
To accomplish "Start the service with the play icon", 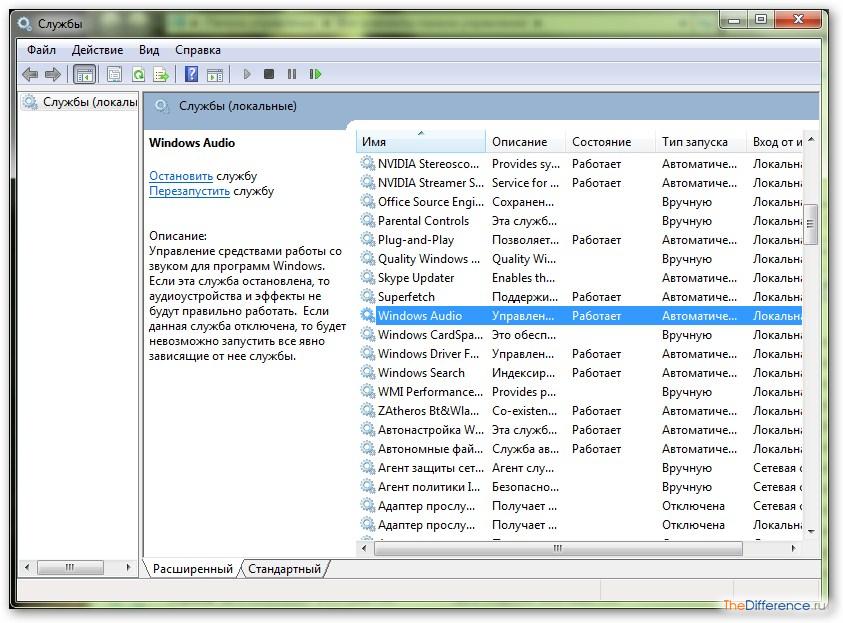I will click(x=247, y=74).
